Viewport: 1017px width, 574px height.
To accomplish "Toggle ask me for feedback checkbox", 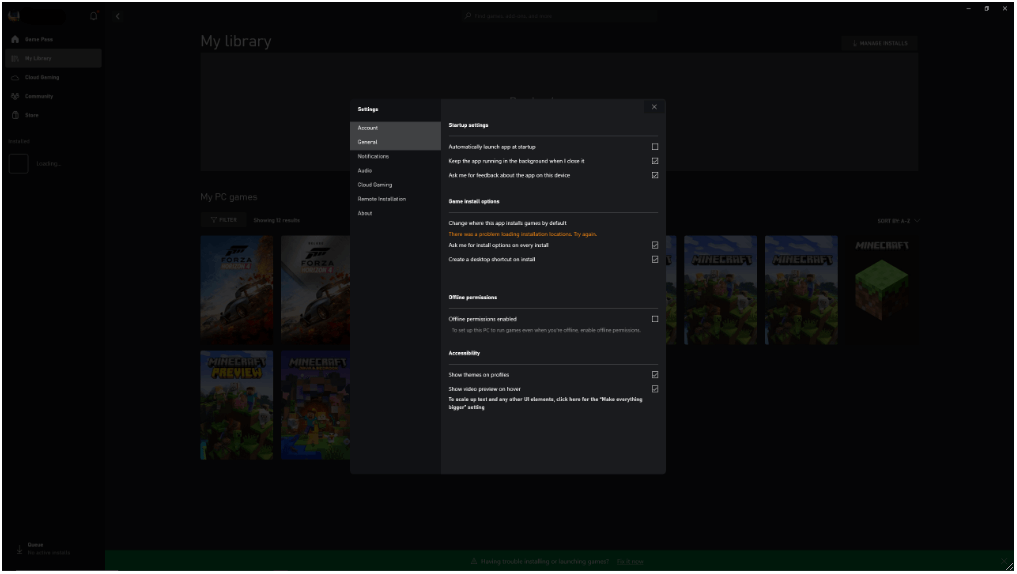I will pyautogui.click(x=655, y=175).
